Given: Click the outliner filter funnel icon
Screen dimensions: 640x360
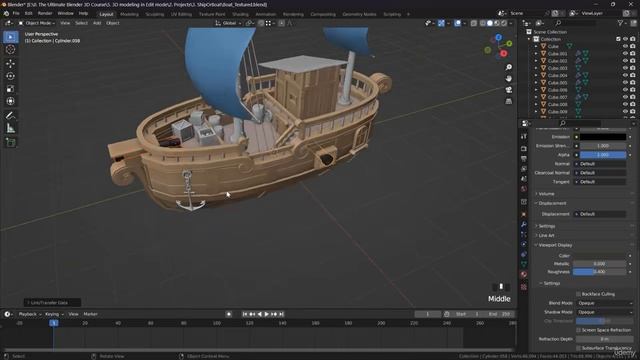Looking at the screenshot, I should 620,23.
